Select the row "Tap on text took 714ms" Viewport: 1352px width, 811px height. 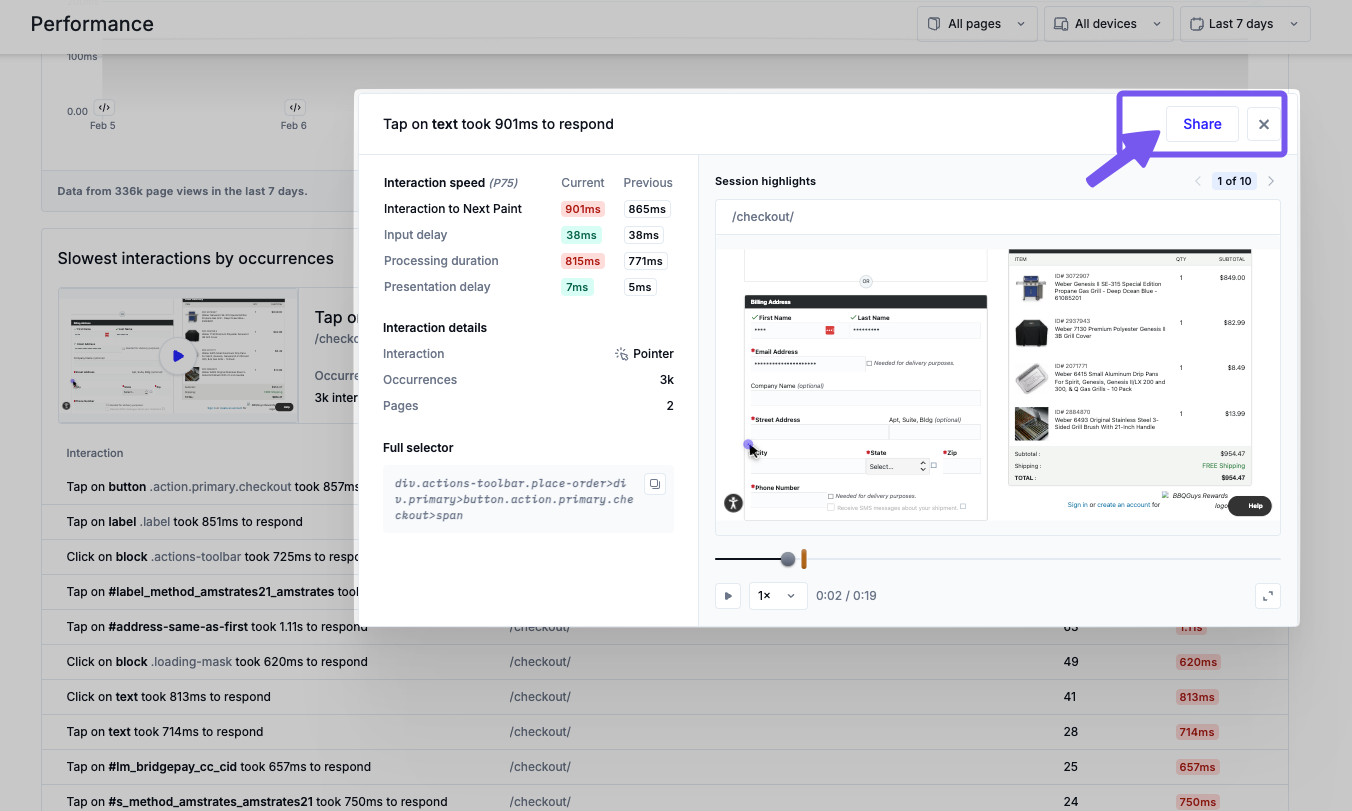pyautogui.click(x=664, y=732)
